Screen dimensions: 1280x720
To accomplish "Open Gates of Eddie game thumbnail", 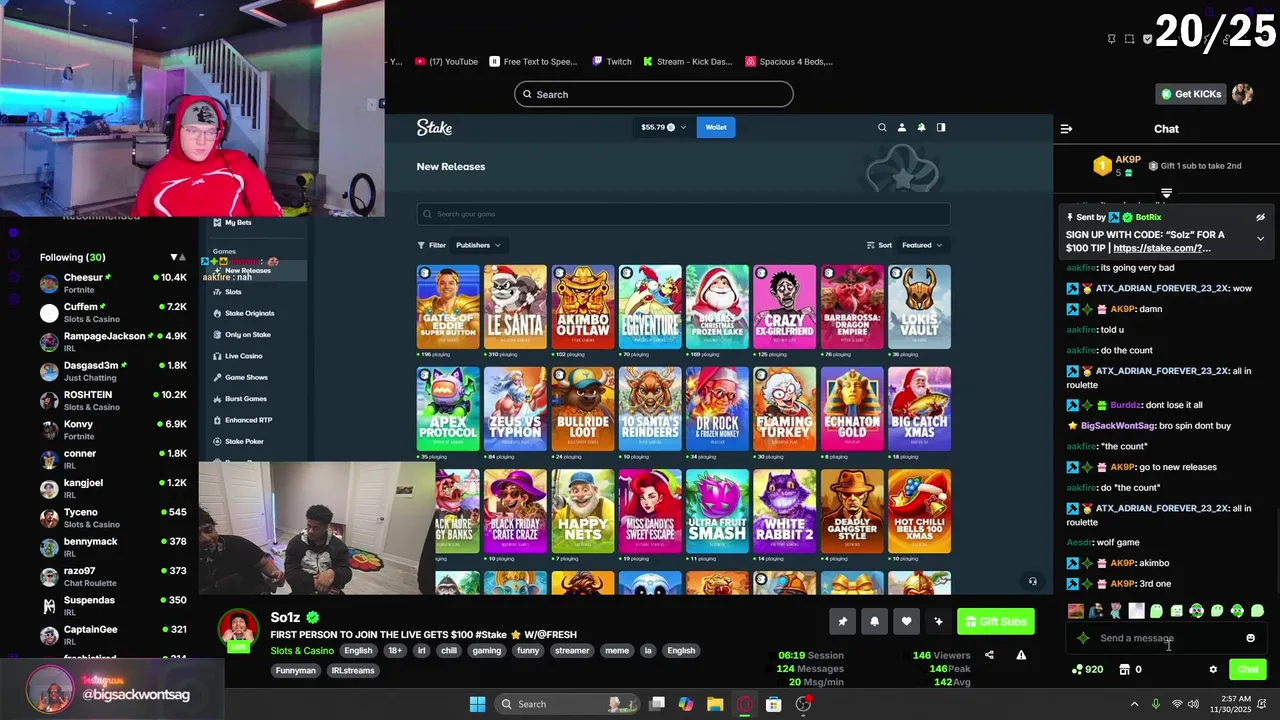I will [448, 307].
